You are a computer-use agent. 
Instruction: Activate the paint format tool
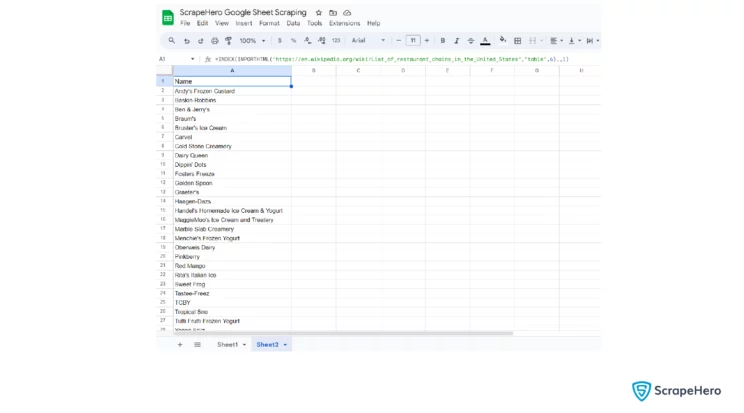pyautogui.click(x=229, y=41)
